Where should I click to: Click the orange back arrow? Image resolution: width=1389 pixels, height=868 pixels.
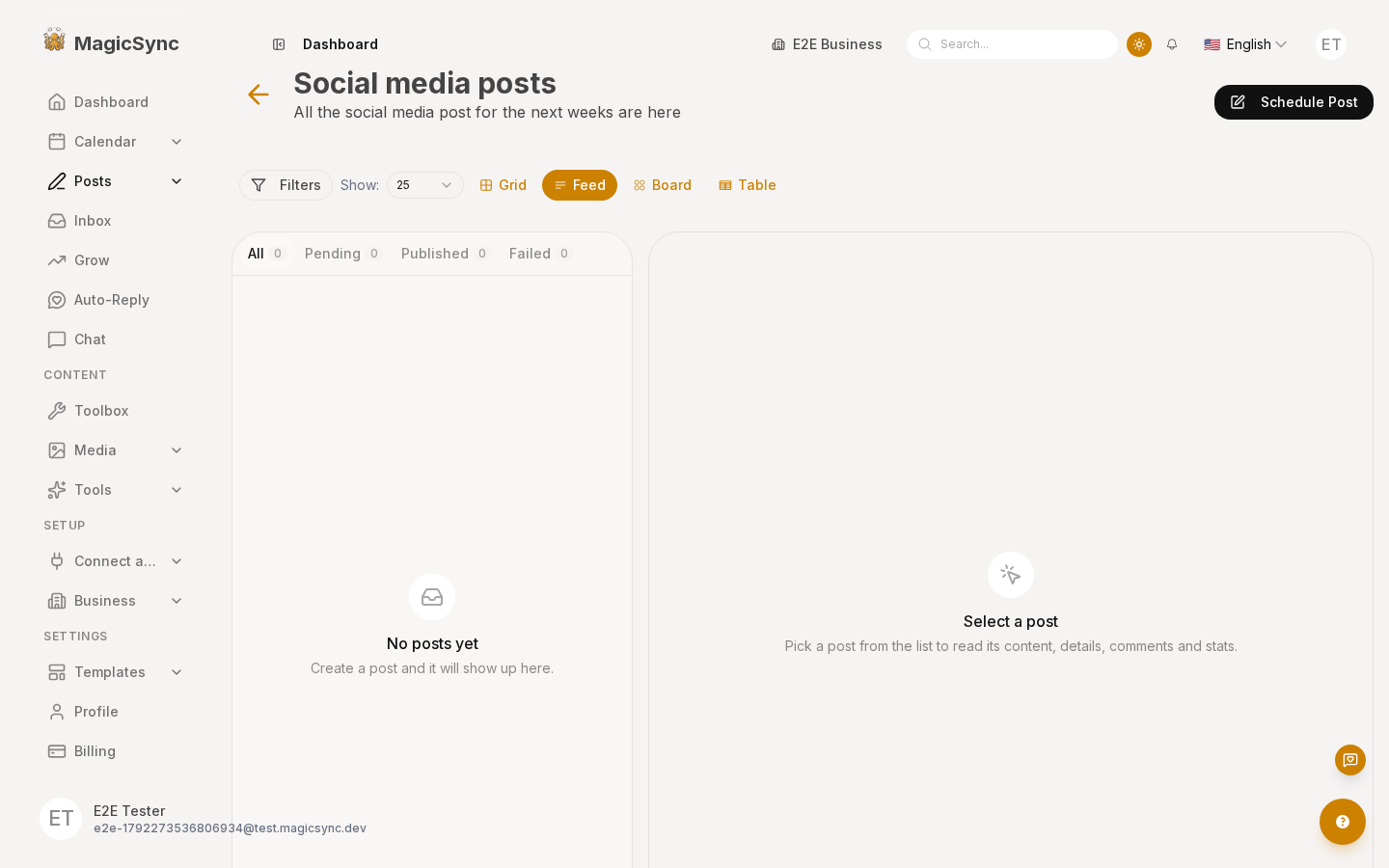(258, 95)
